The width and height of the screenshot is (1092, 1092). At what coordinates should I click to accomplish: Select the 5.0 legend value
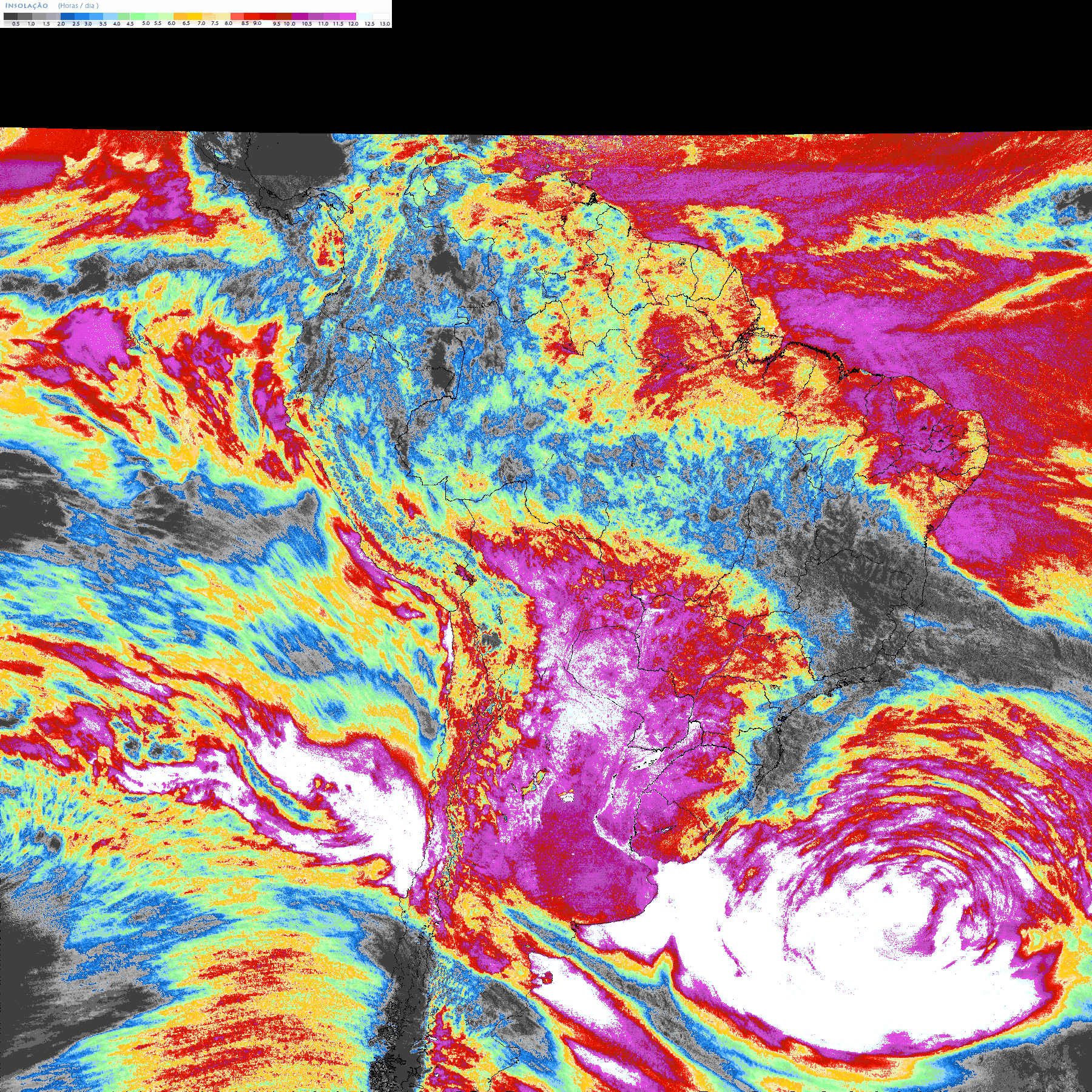(x=146, y=23)
